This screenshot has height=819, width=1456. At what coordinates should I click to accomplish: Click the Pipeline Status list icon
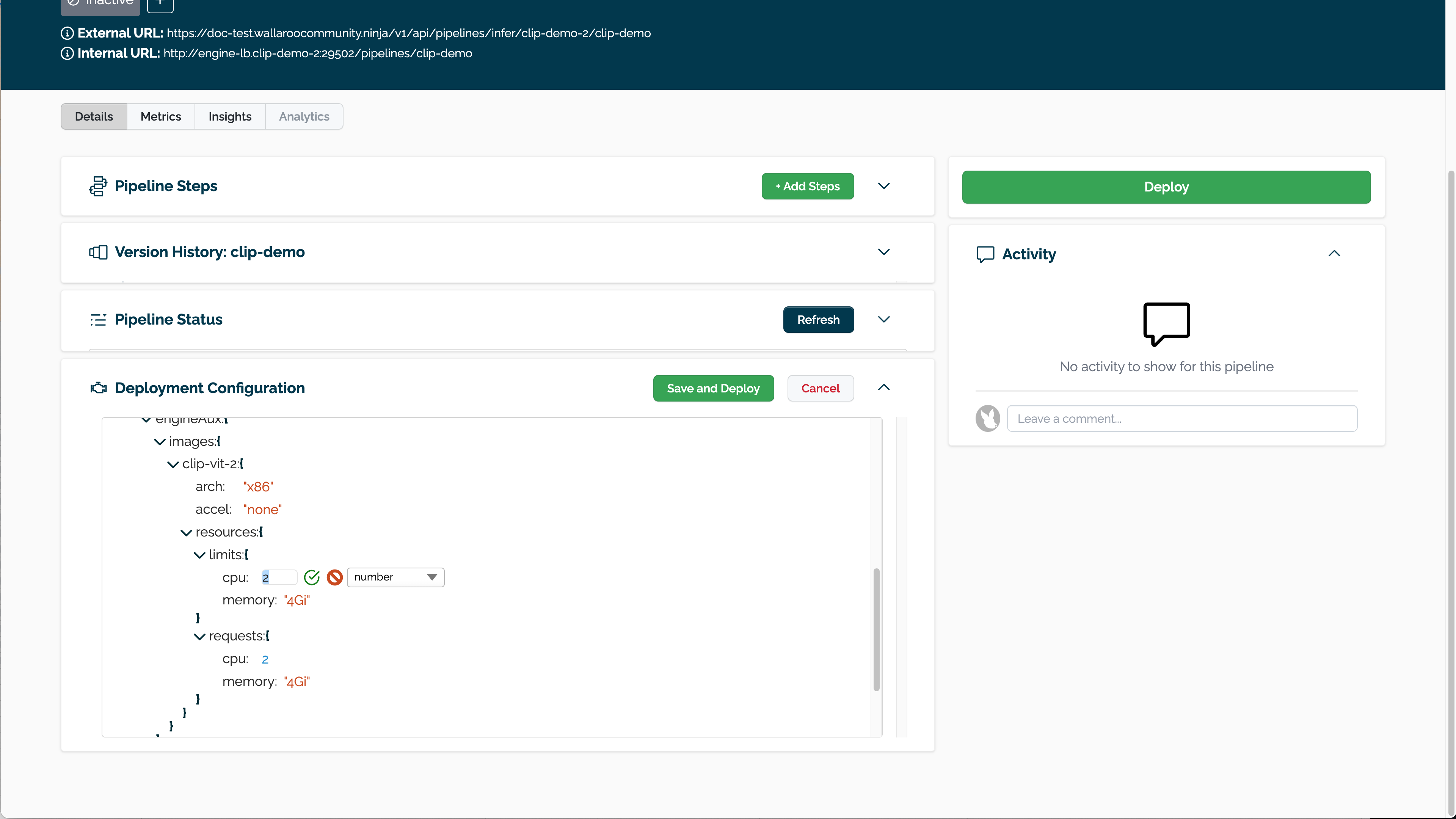click(x=98, y=319)
